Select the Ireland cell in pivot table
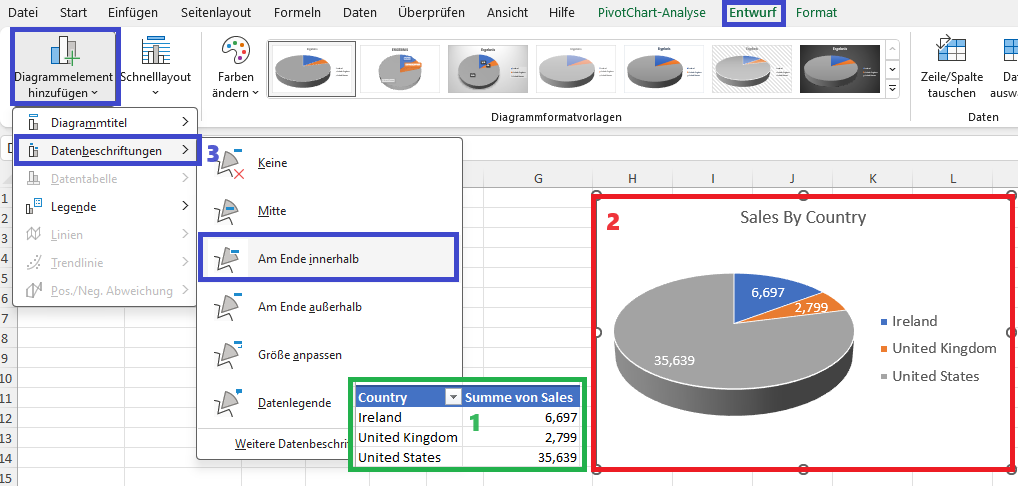This screenshot has width=1018, height=486. point(408,417)
